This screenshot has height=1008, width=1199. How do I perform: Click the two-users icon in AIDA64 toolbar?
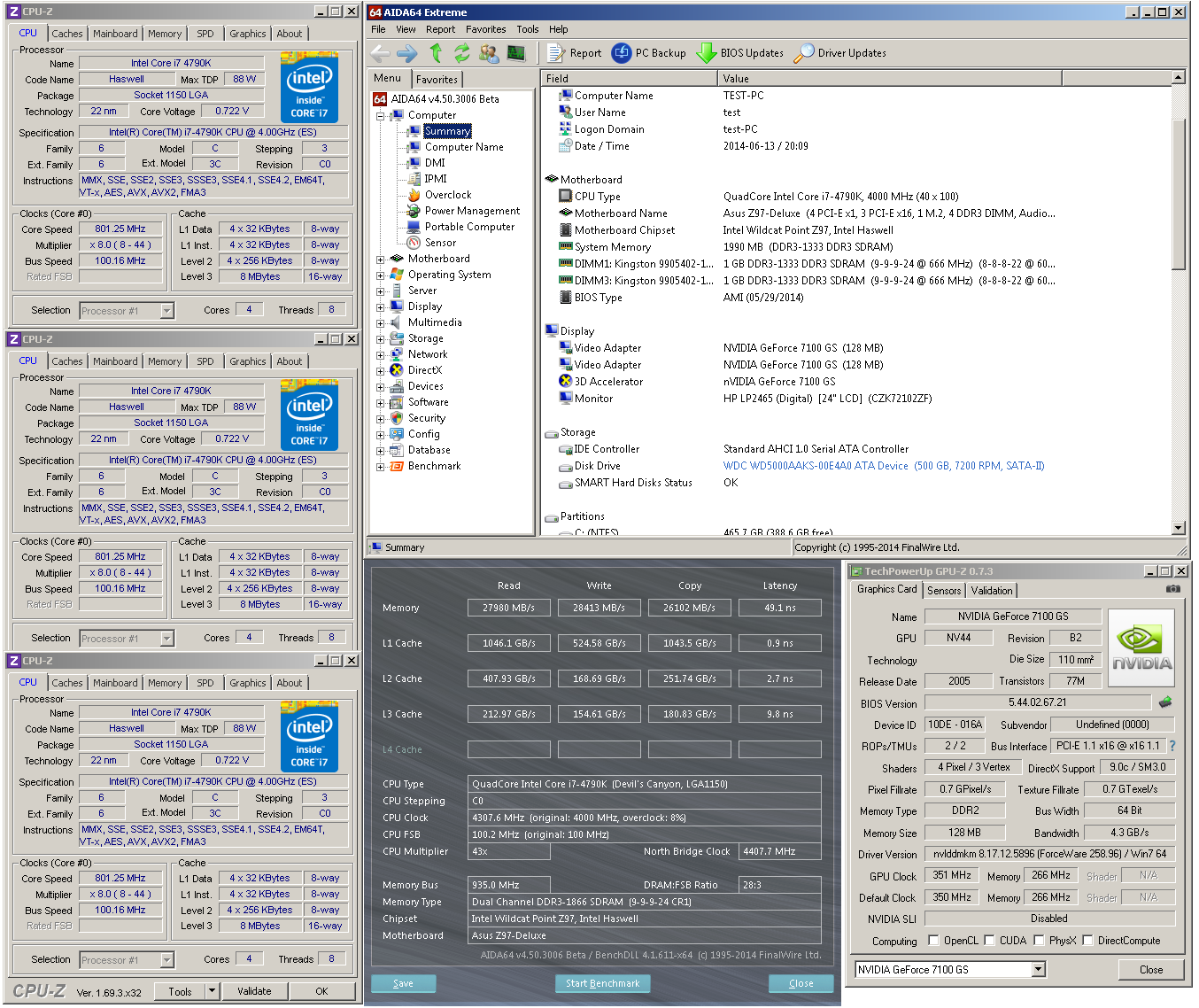tap(489, 53)
